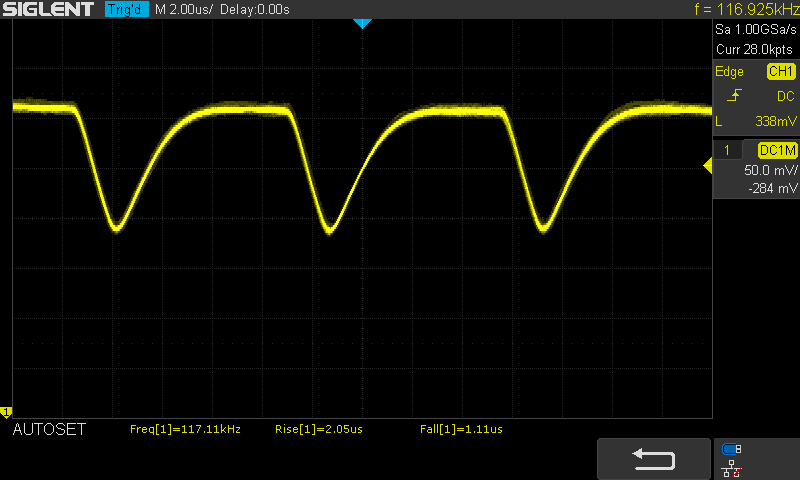
Task: Click the M 2.00us/ timebase readout
Action: pos(184,9)
